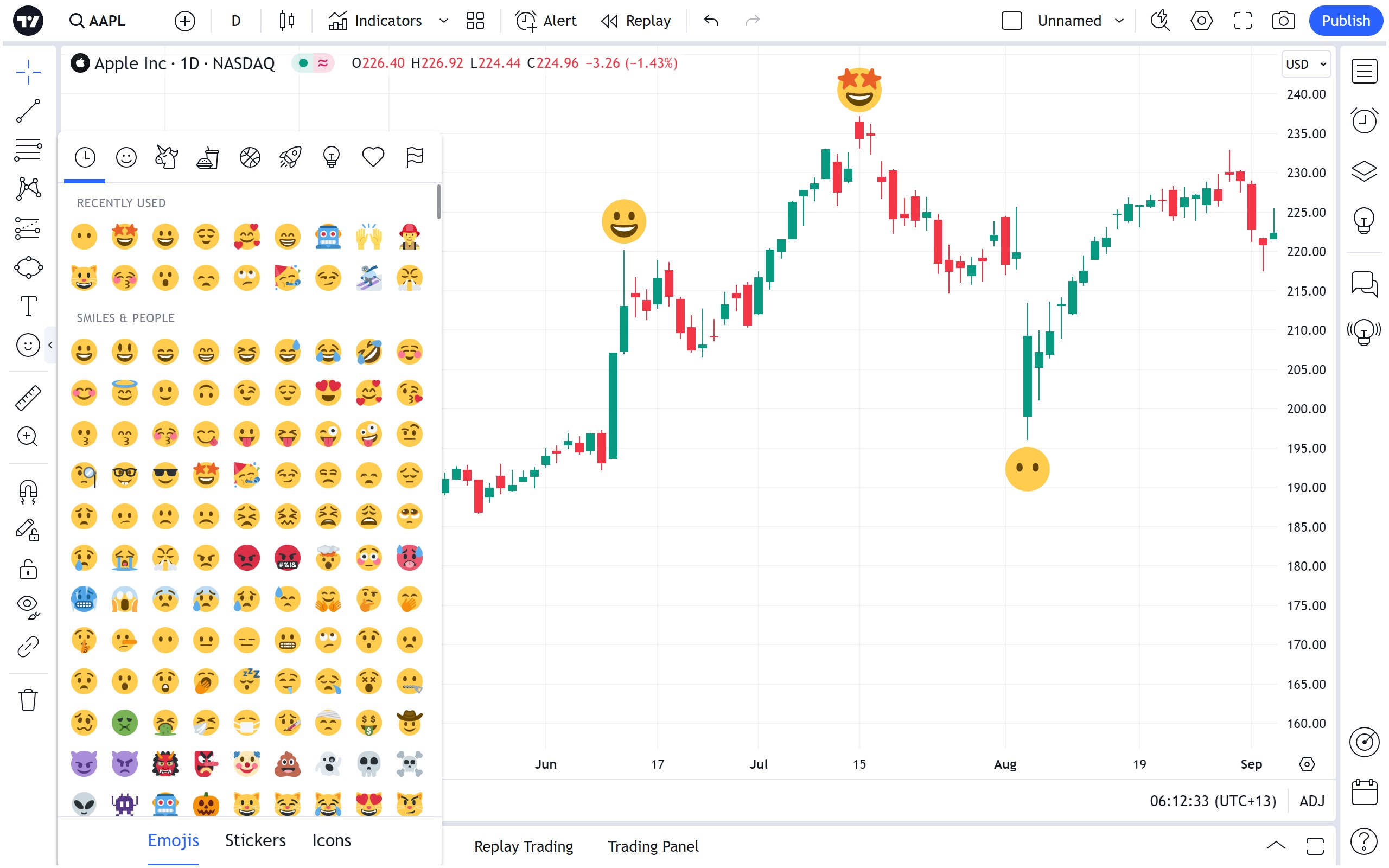The width and height of the screenshot is (1389, 868).
Task: Expand the Unnamed layout dropdown
Action: coord(1119,21)
